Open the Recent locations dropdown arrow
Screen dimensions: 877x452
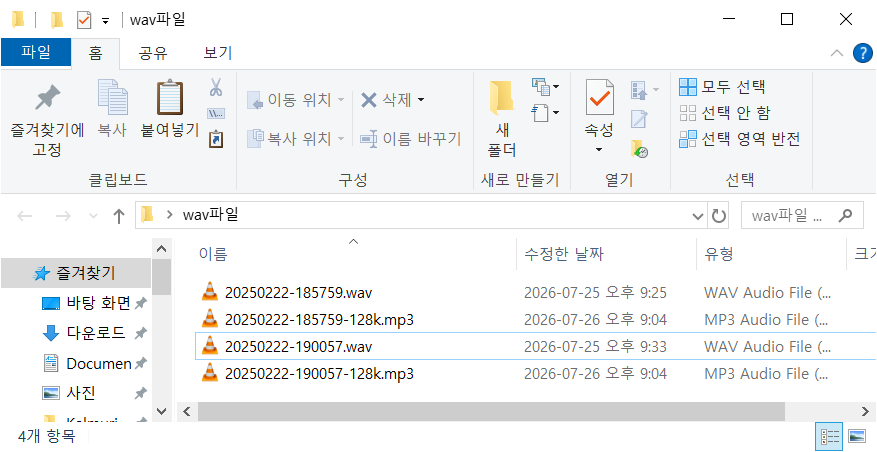[x=93, y=216]
